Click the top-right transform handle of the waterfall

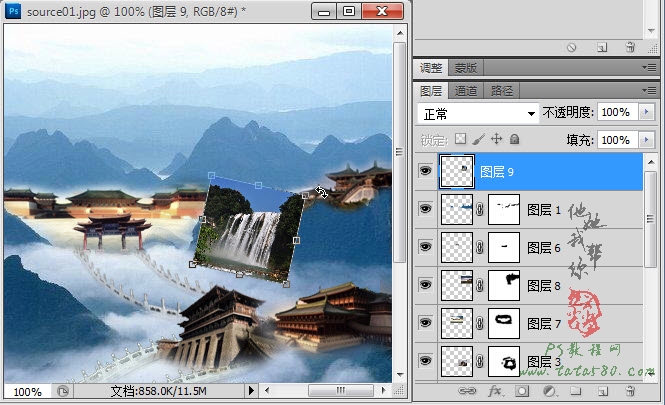coord(305,196)
